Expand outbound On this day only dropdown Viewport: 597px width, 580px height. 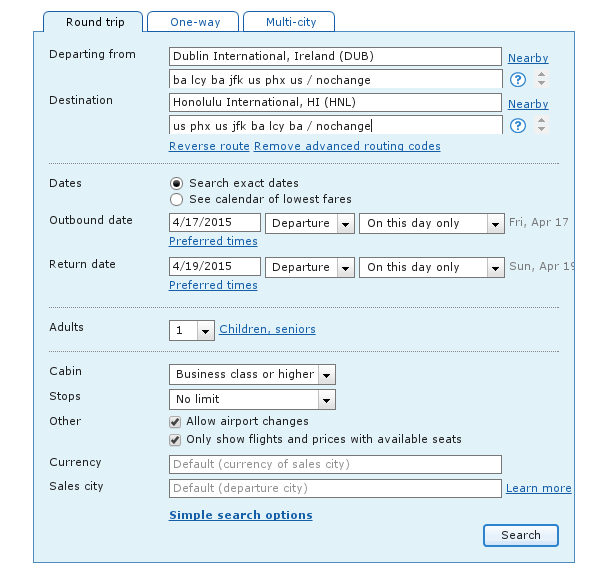point(432,224)
